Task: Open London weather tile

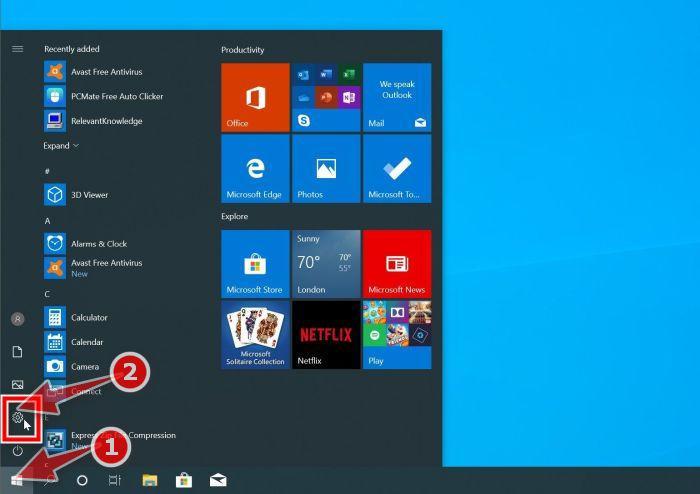Action: click(326, 264)
